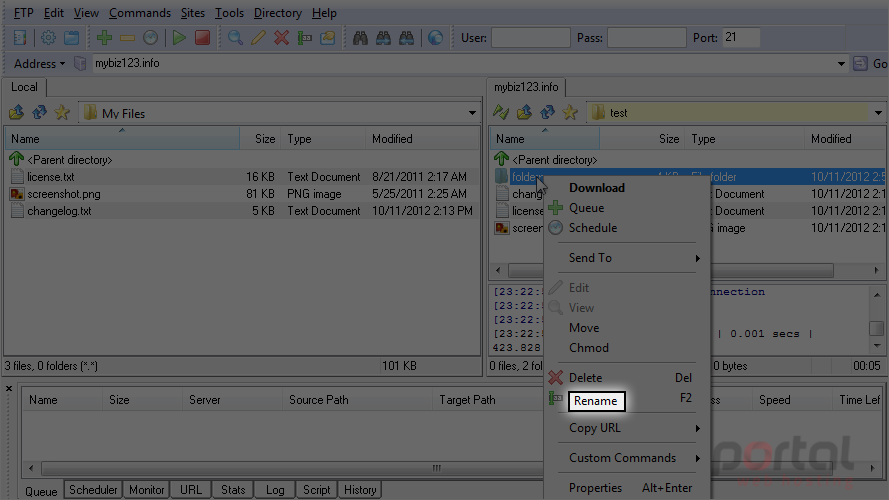
Task: Click the User input field
Action: pos(531,38)
